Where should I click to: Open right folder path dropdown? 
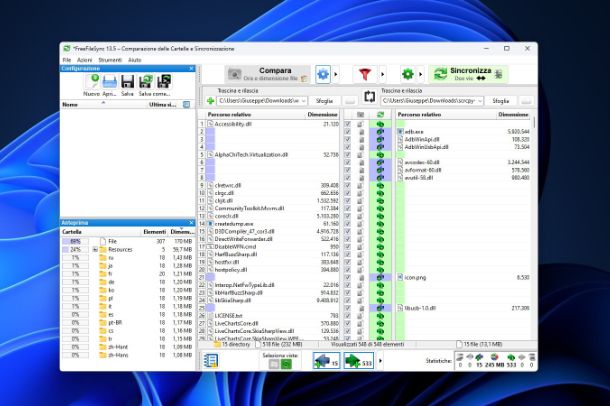click(x=480, y=101)
